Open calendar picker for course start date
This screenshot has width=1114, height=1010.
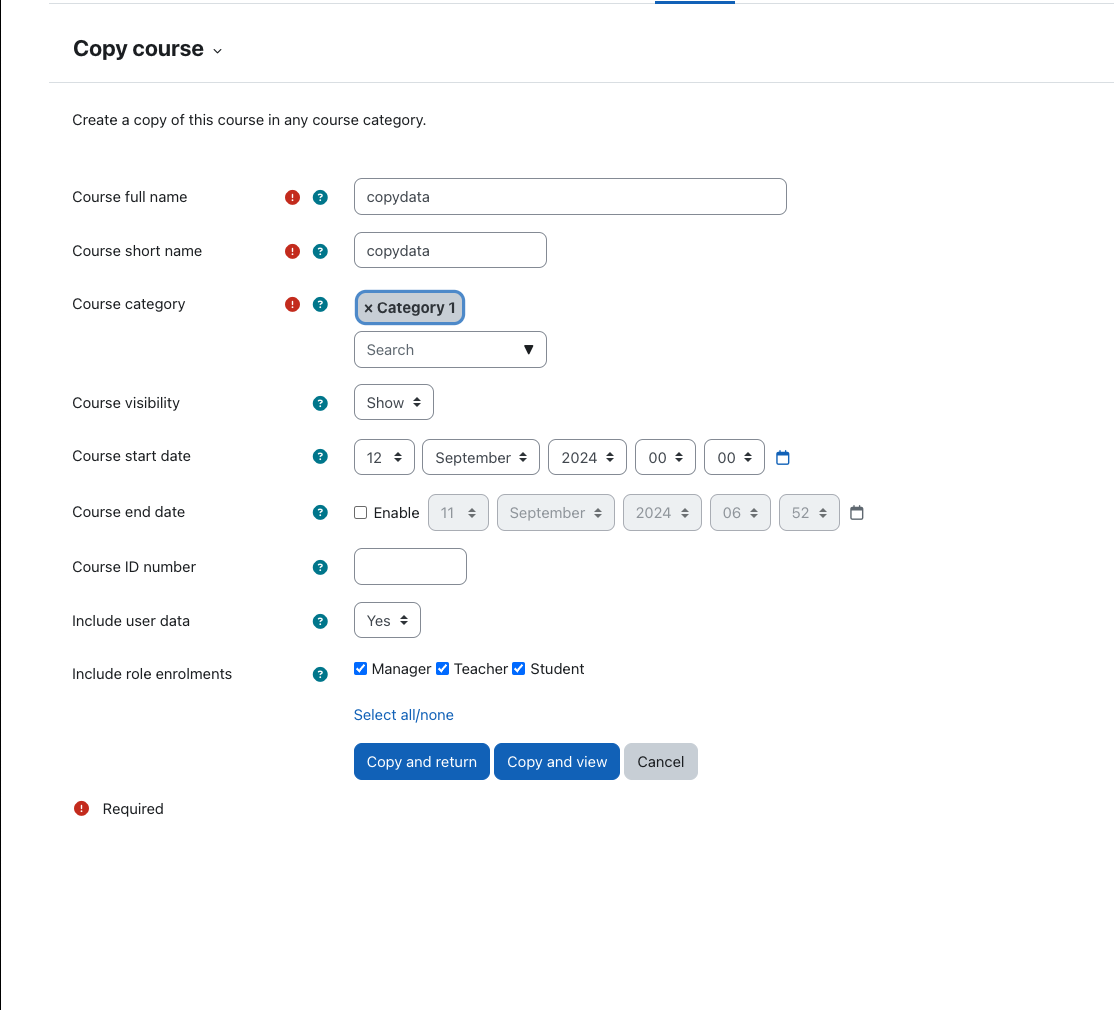tap(783, 458)
